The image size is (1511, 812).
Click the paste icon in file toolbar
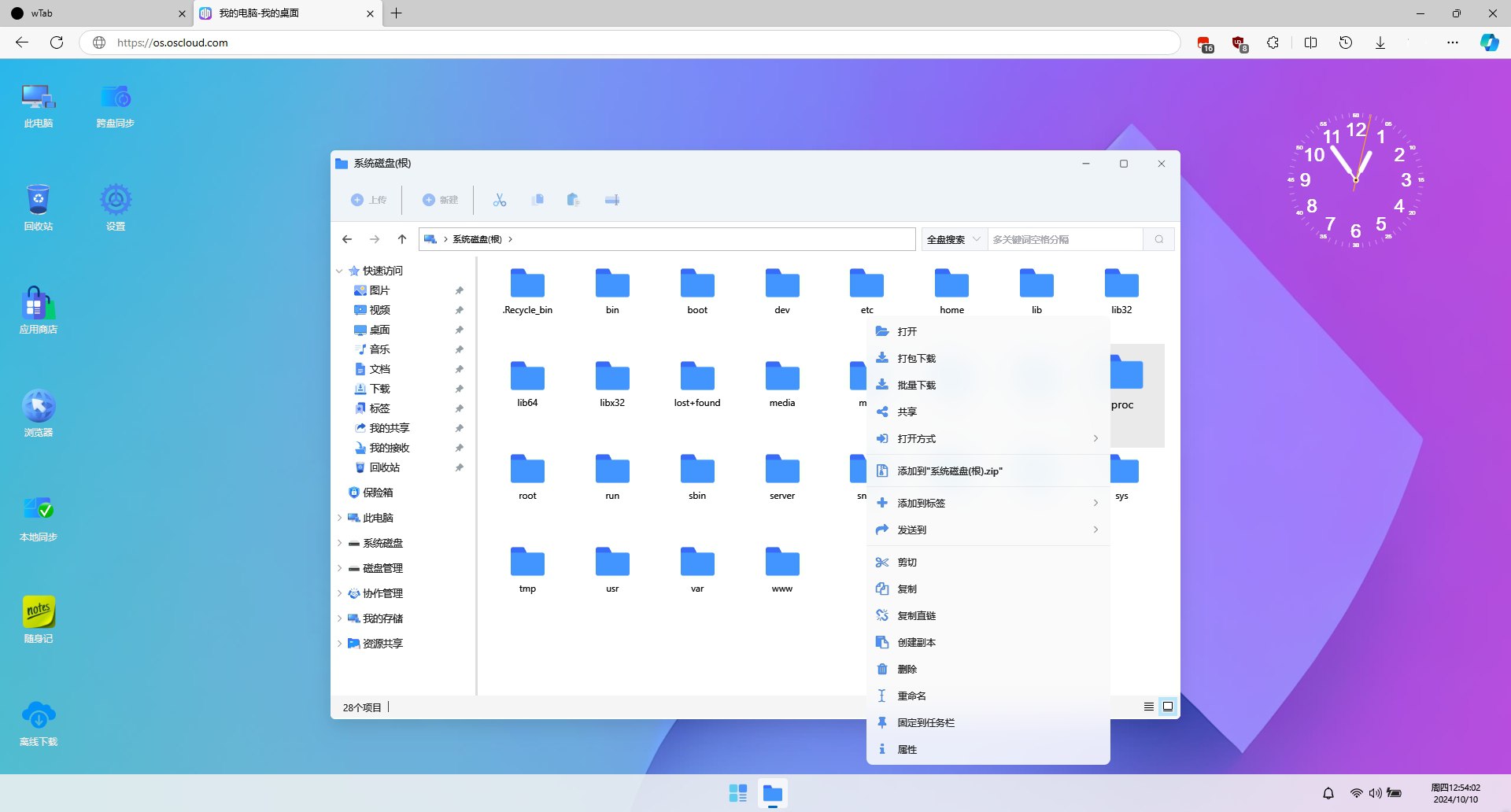[574, 200]
